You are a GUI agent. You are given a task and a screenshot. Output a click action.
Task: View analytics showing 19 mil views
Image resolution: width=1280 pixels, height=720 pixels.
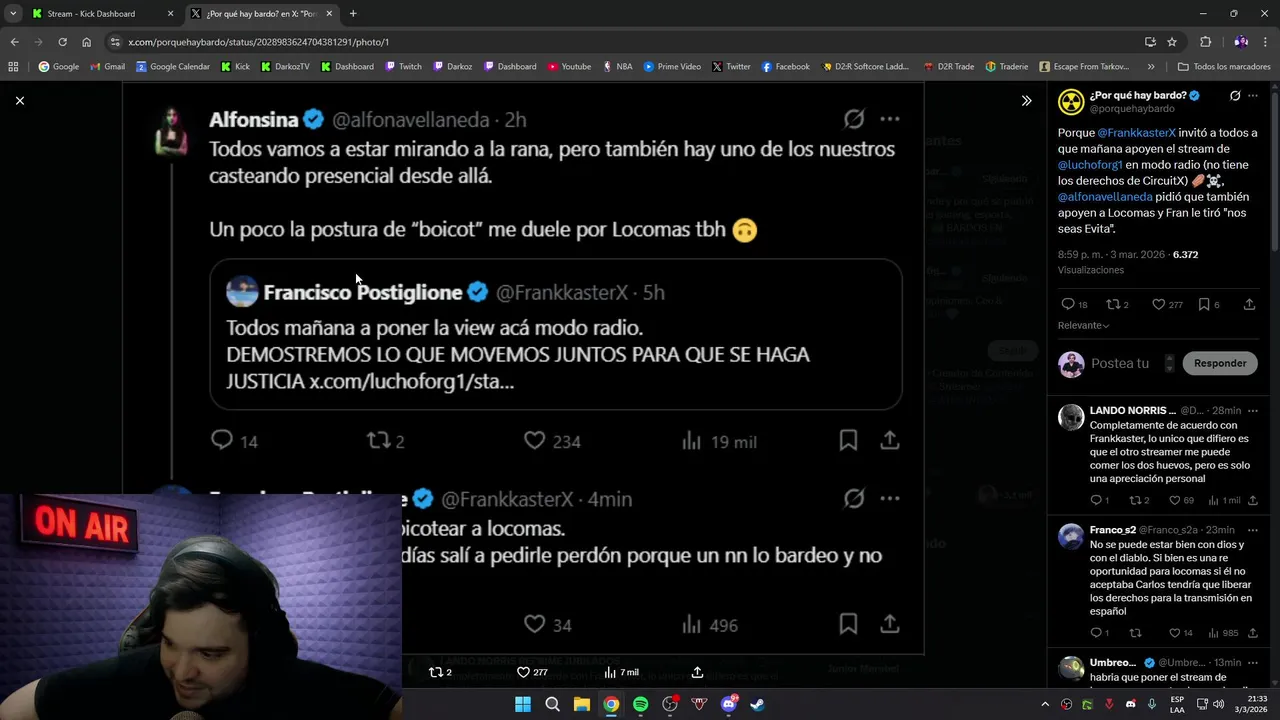pyautogui.click(x=719, y=441)
